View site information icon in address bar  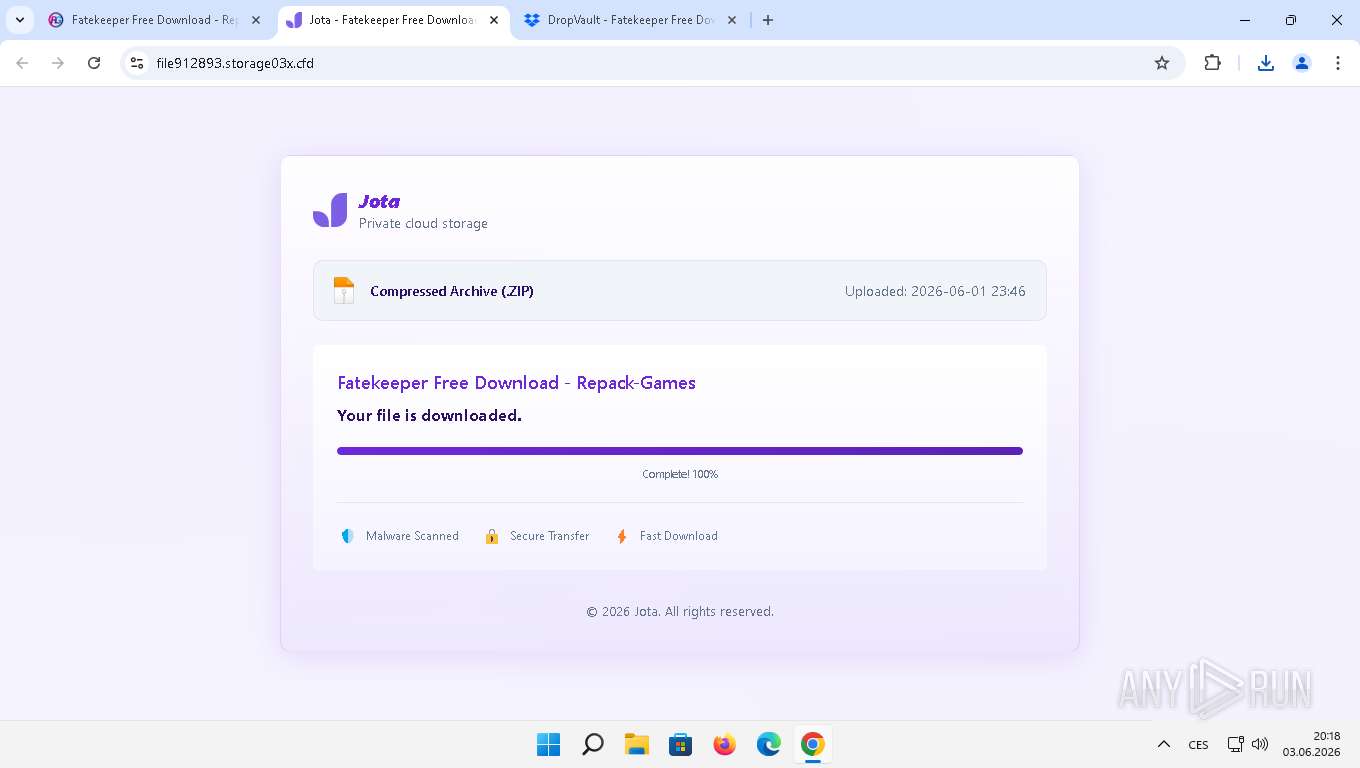[x=138, y=63]
